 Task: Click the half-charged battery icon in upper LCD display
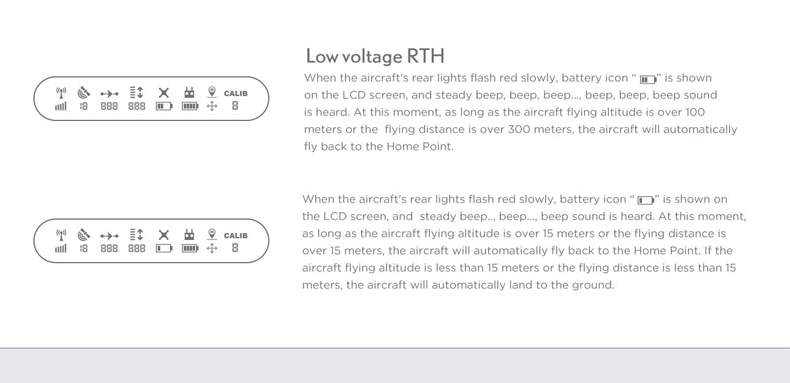pos(164,106)
